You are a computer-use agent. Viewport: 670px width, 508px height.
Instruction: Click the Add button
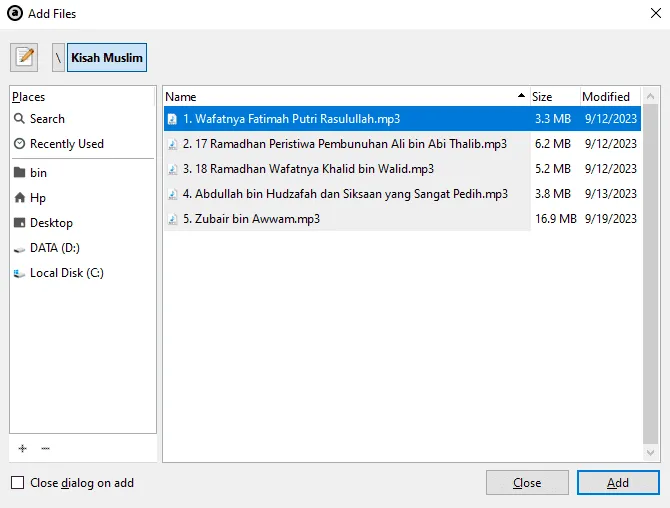coord(618,483)
